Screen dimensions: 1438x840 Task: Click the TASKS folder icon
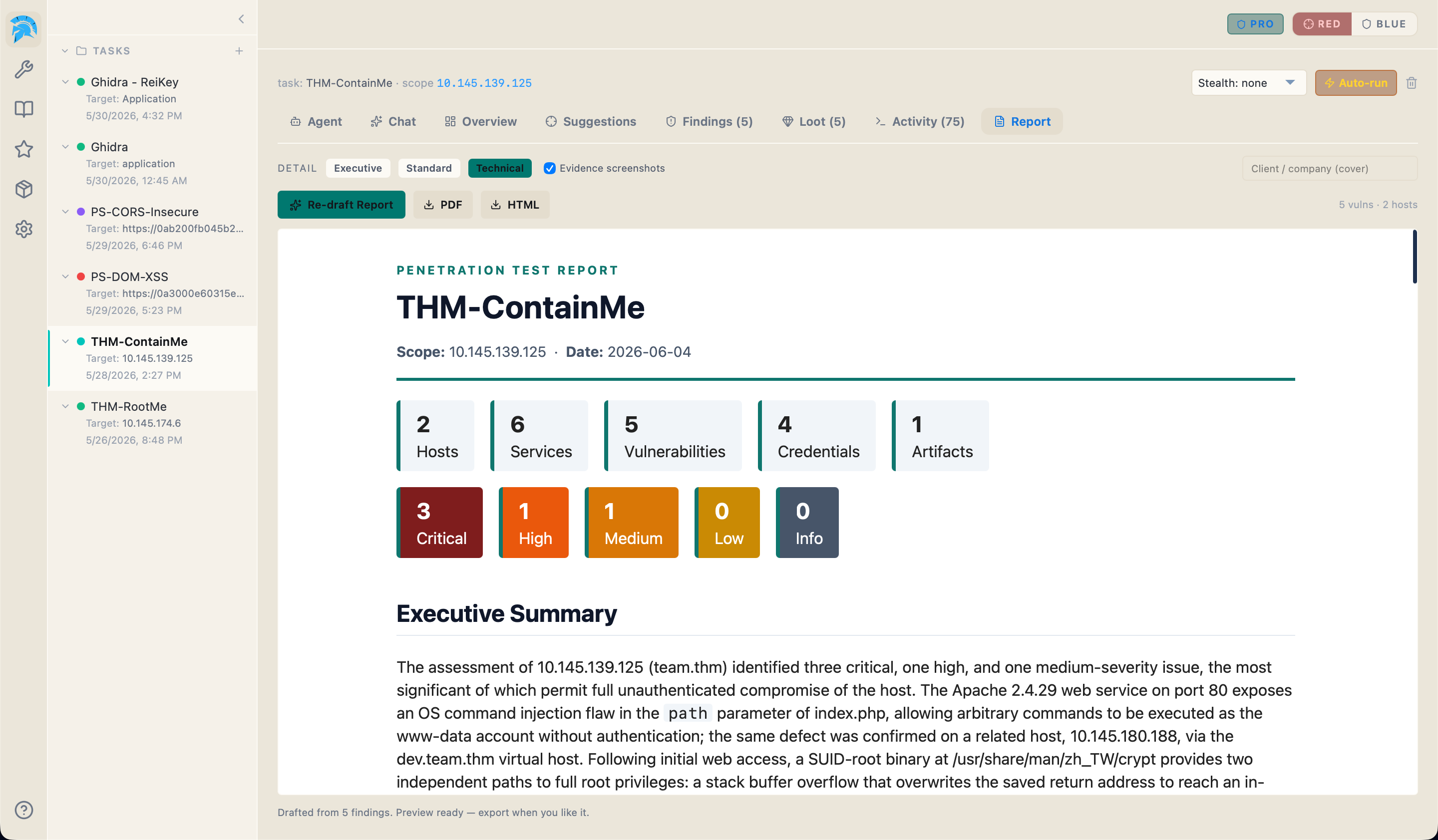81,51
